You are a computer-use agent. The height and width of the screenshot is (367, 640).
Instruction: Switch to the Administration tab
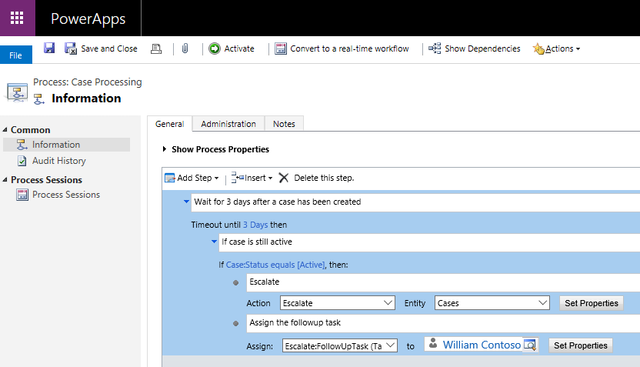(x=228, y=124)
